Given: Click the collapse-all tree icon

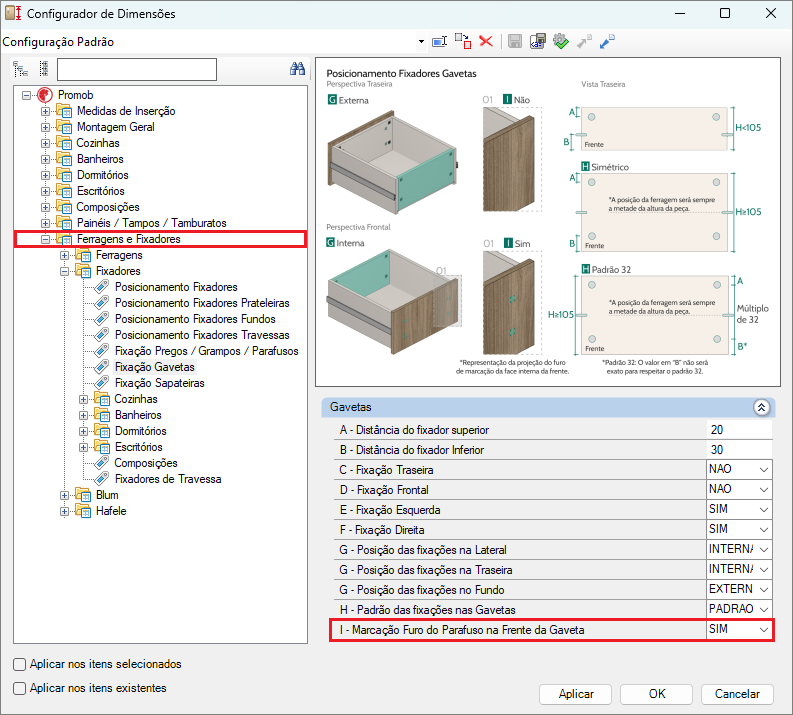Looking at the screenshot, I should pos(43,69).
